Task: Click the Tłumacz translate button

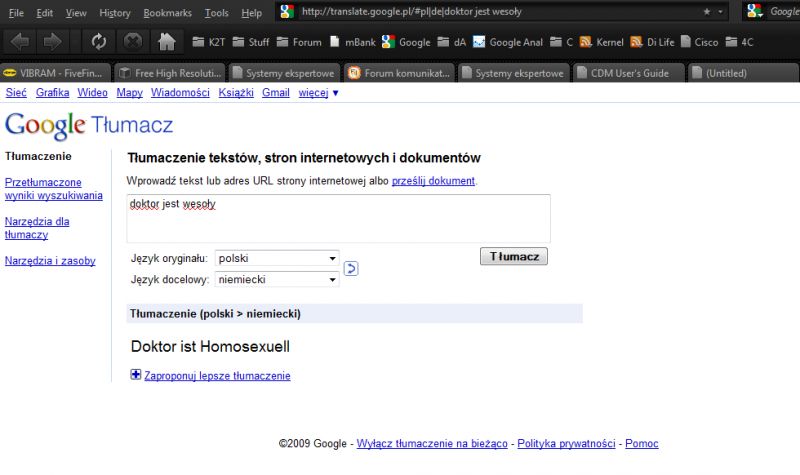Action: pos(514,256)
